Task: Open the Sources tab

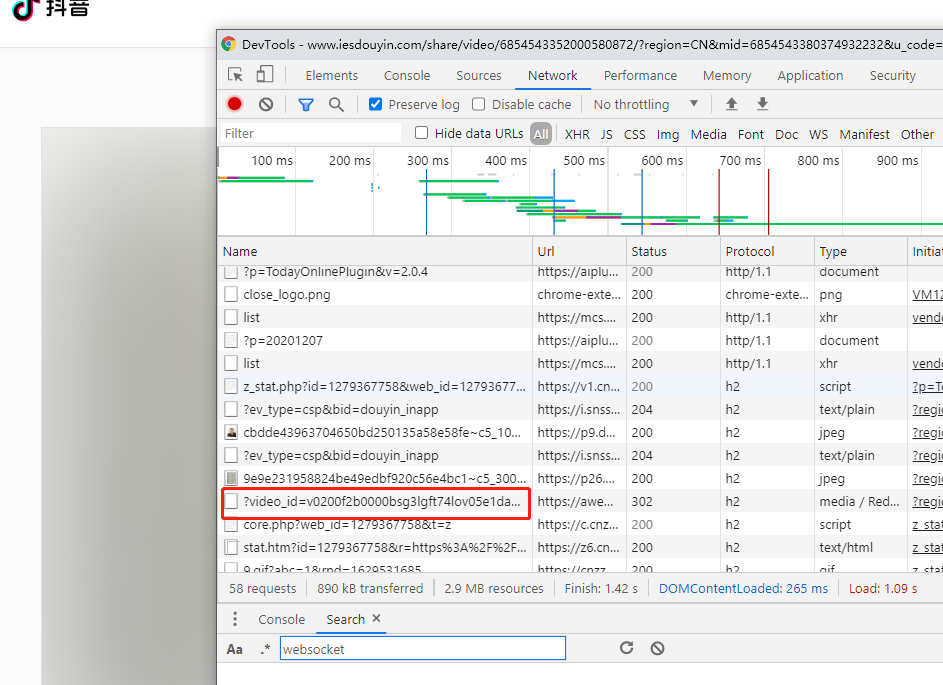Action: coord(479,75)
